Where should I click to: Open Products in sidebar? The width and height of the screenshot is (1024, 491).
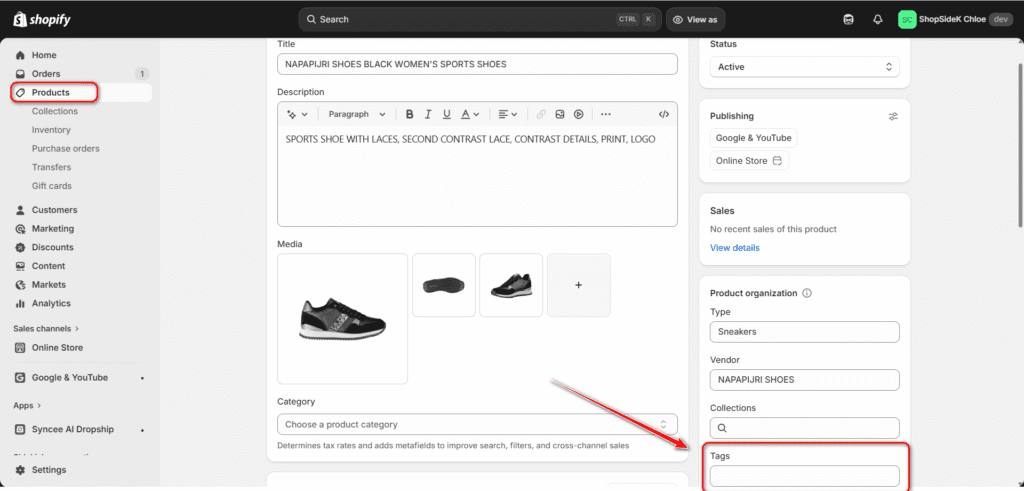click(x=50, y=93)
